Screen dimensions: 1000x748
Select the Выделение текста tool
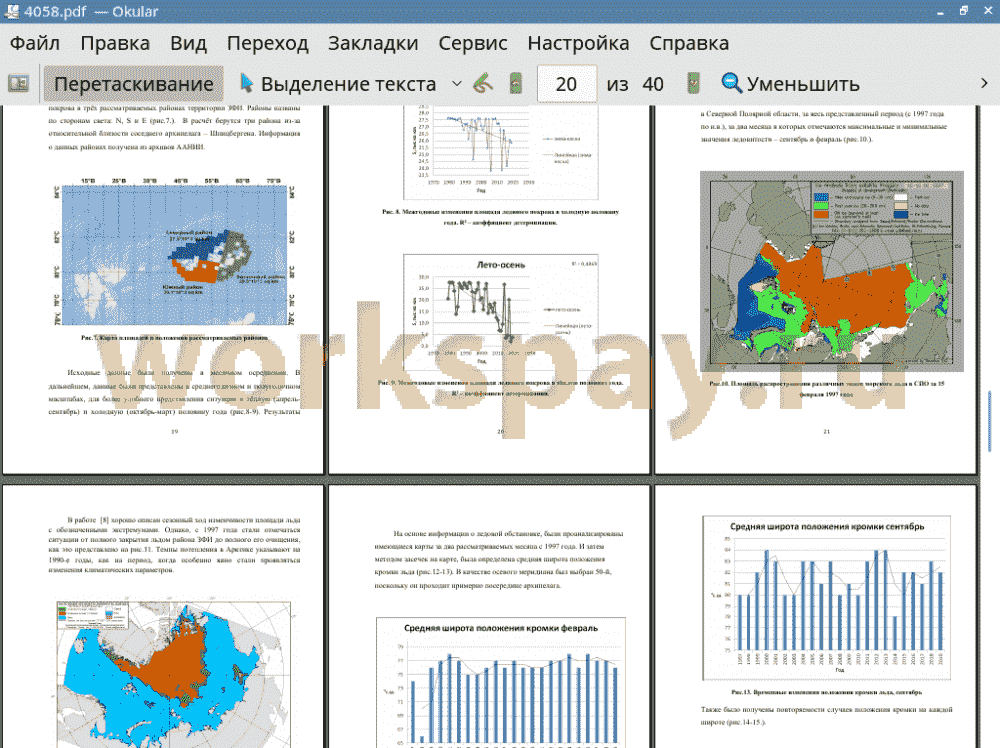pos(338,84)
